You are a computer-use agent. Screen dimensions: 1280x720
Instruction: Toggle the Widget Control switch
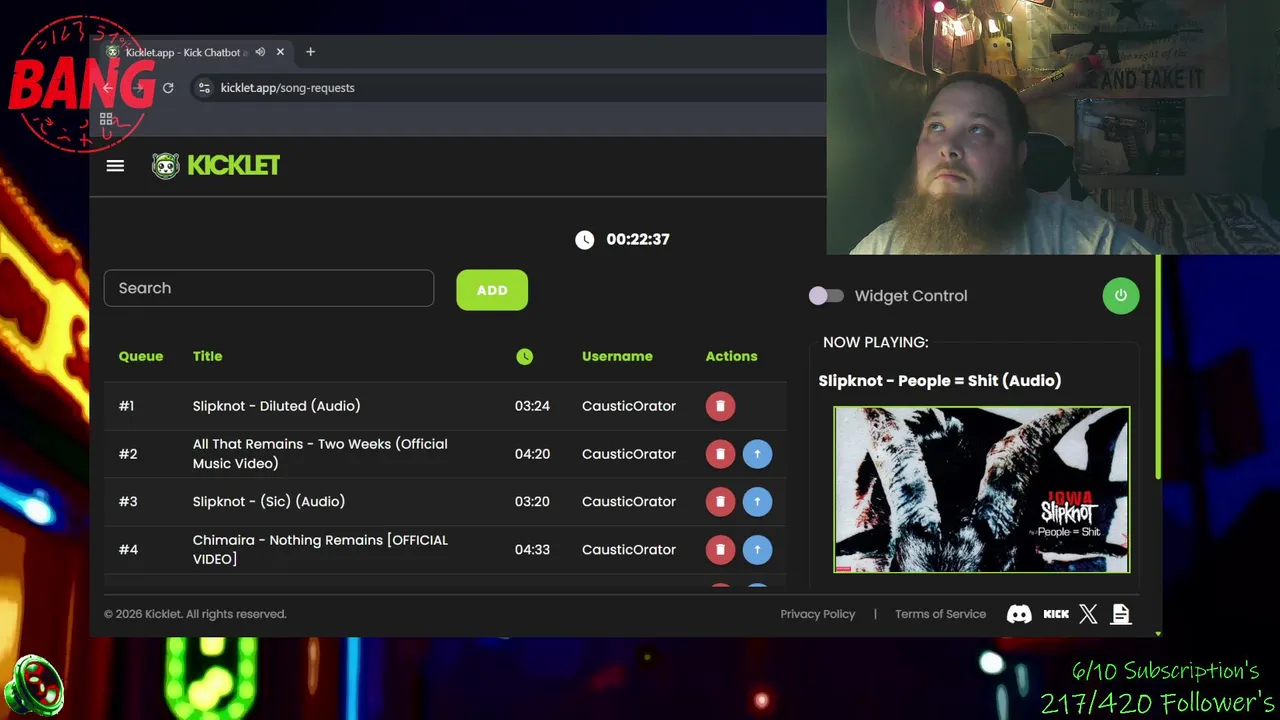coord(826,296)
